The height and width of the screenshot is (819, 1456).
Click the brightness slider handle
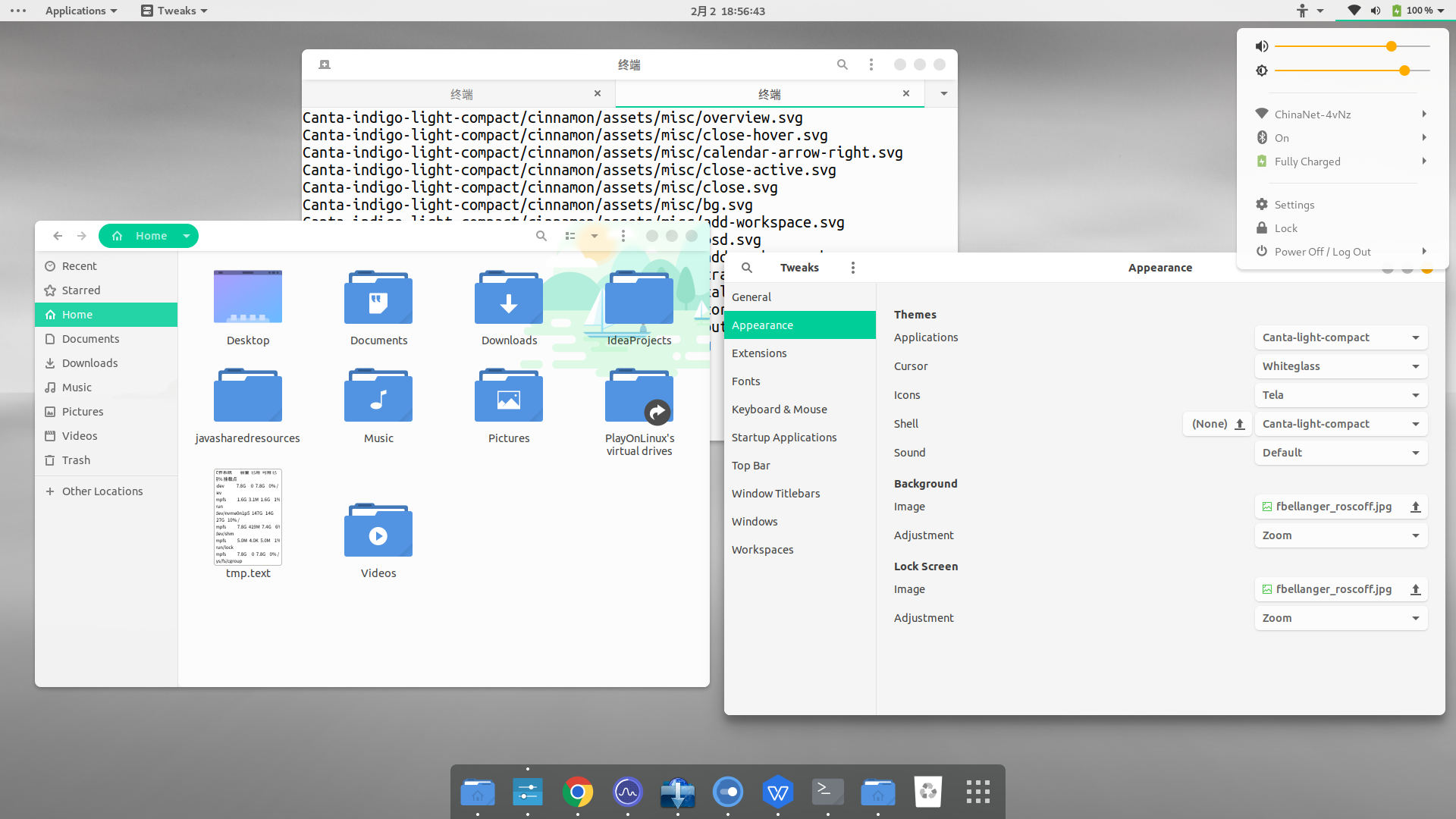(1404, 71)
